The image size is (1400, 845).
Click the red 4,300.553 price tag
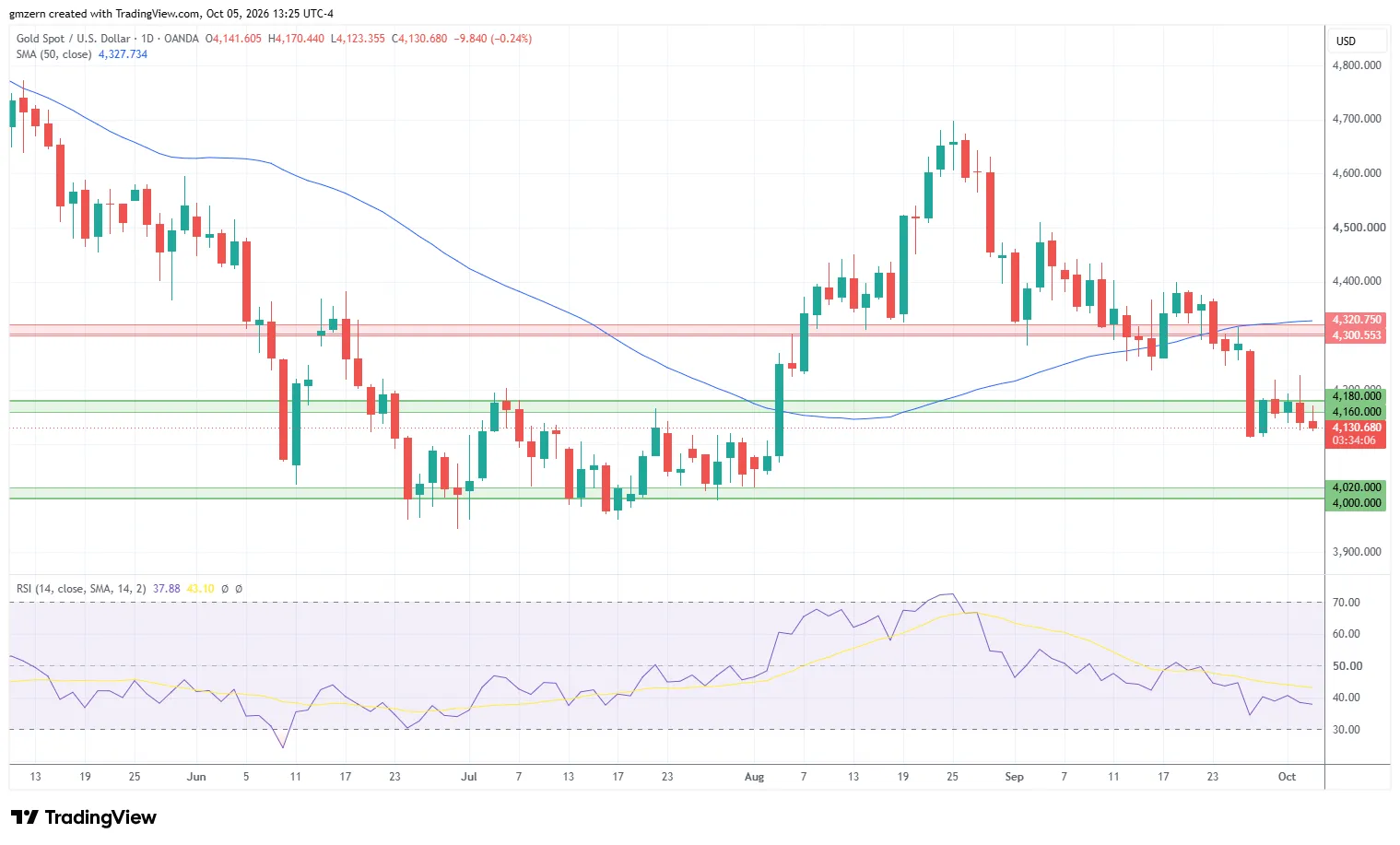coord(1357,335)
